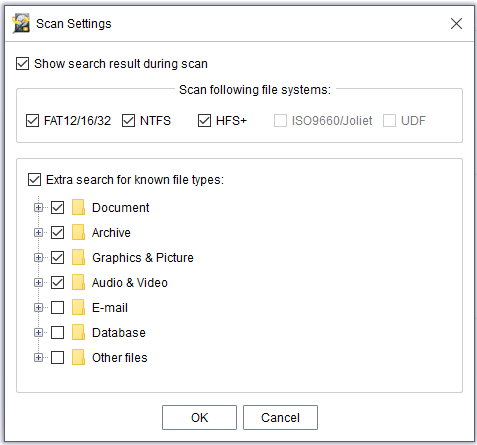This screenshot has height=445, width=477.
Task: Uncheck the Graphics & Picture checkbox
Action: click(x=57, y=257)
